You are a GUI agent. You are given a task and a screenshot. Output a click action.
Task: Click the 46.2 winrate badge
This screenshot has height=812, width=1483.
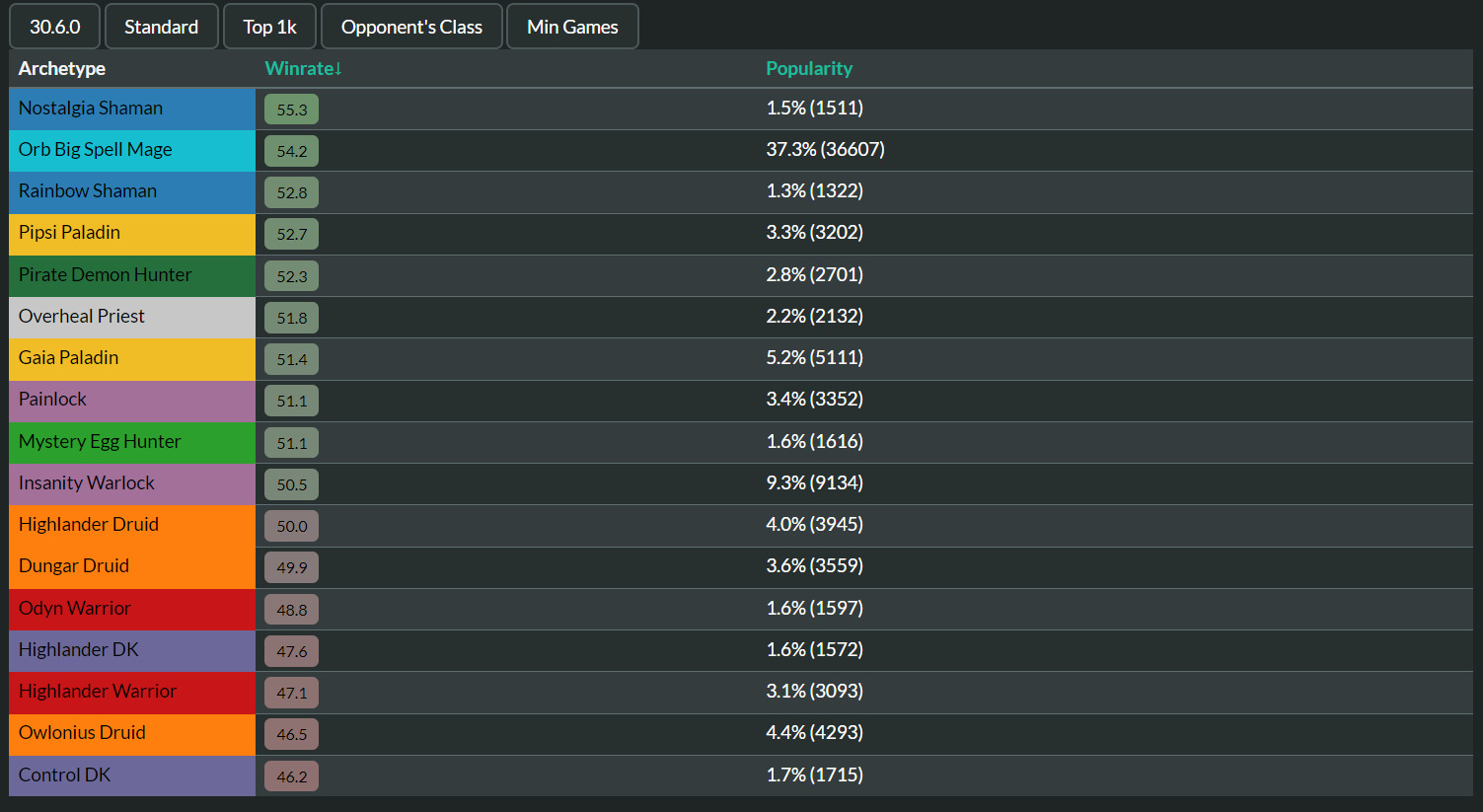(x=291, y=776)
